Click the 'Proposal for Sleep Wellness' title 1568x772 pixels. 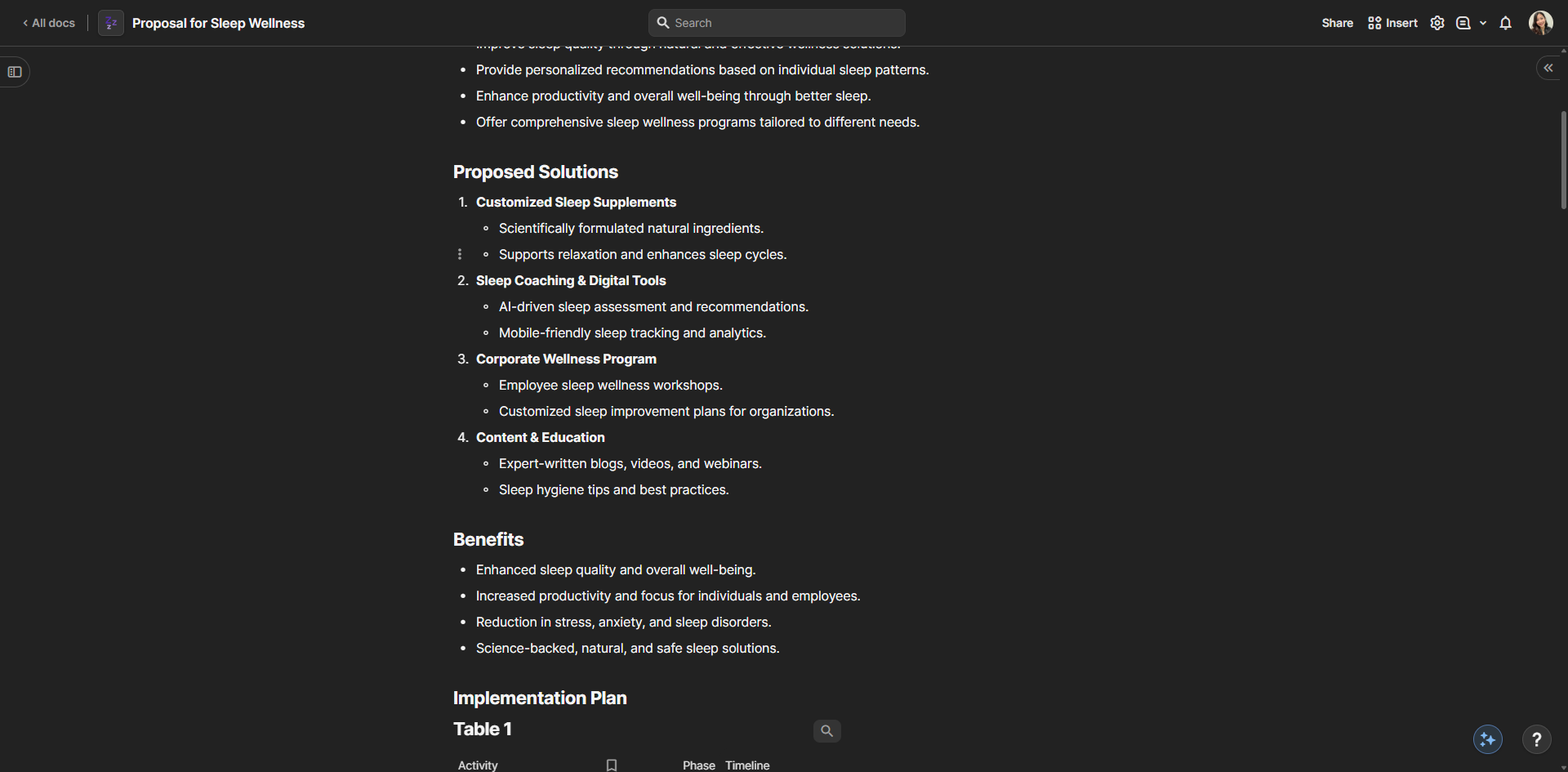(218, 23)
